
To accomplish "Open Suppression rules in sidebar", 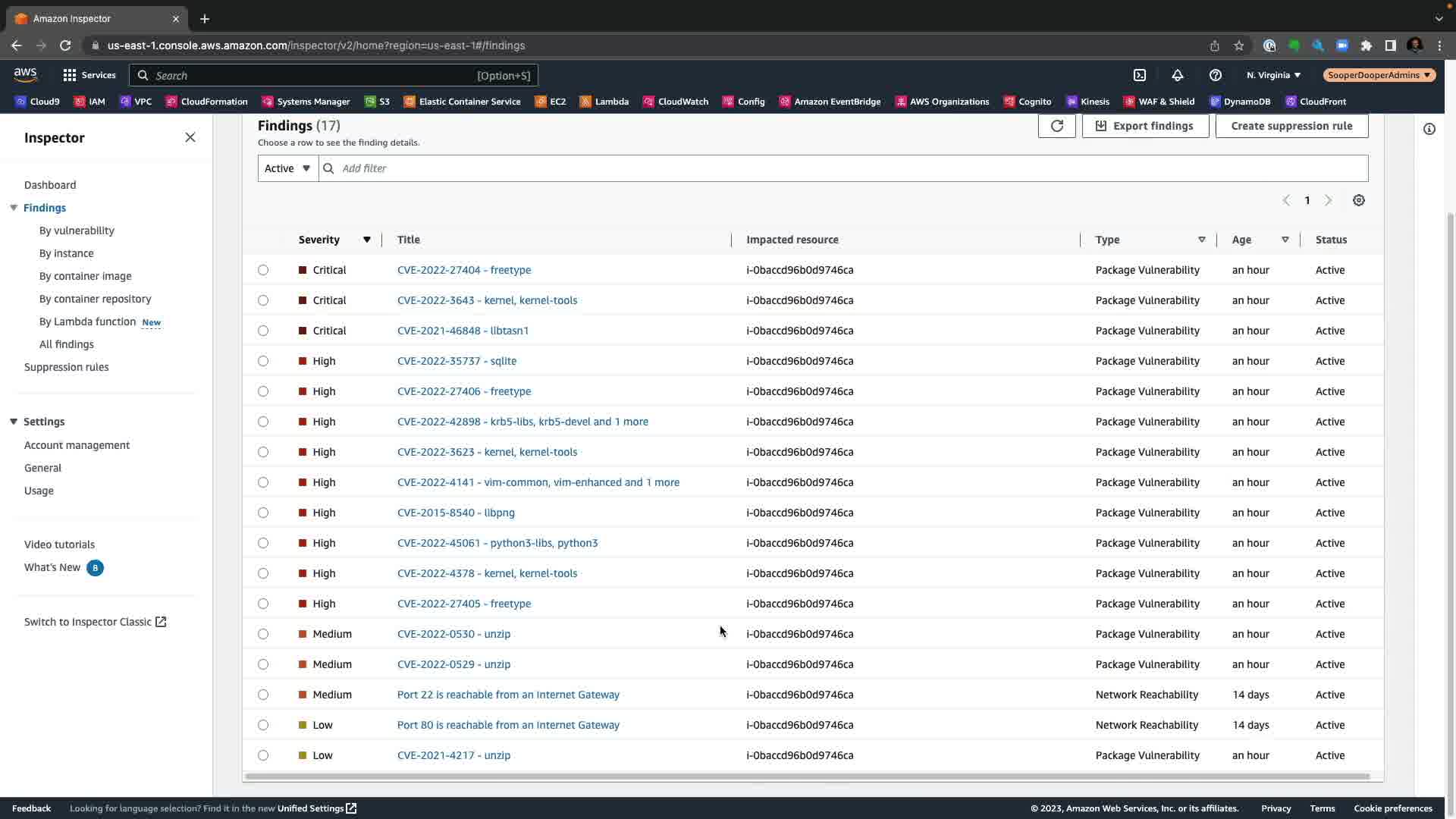I will (66, 367).
